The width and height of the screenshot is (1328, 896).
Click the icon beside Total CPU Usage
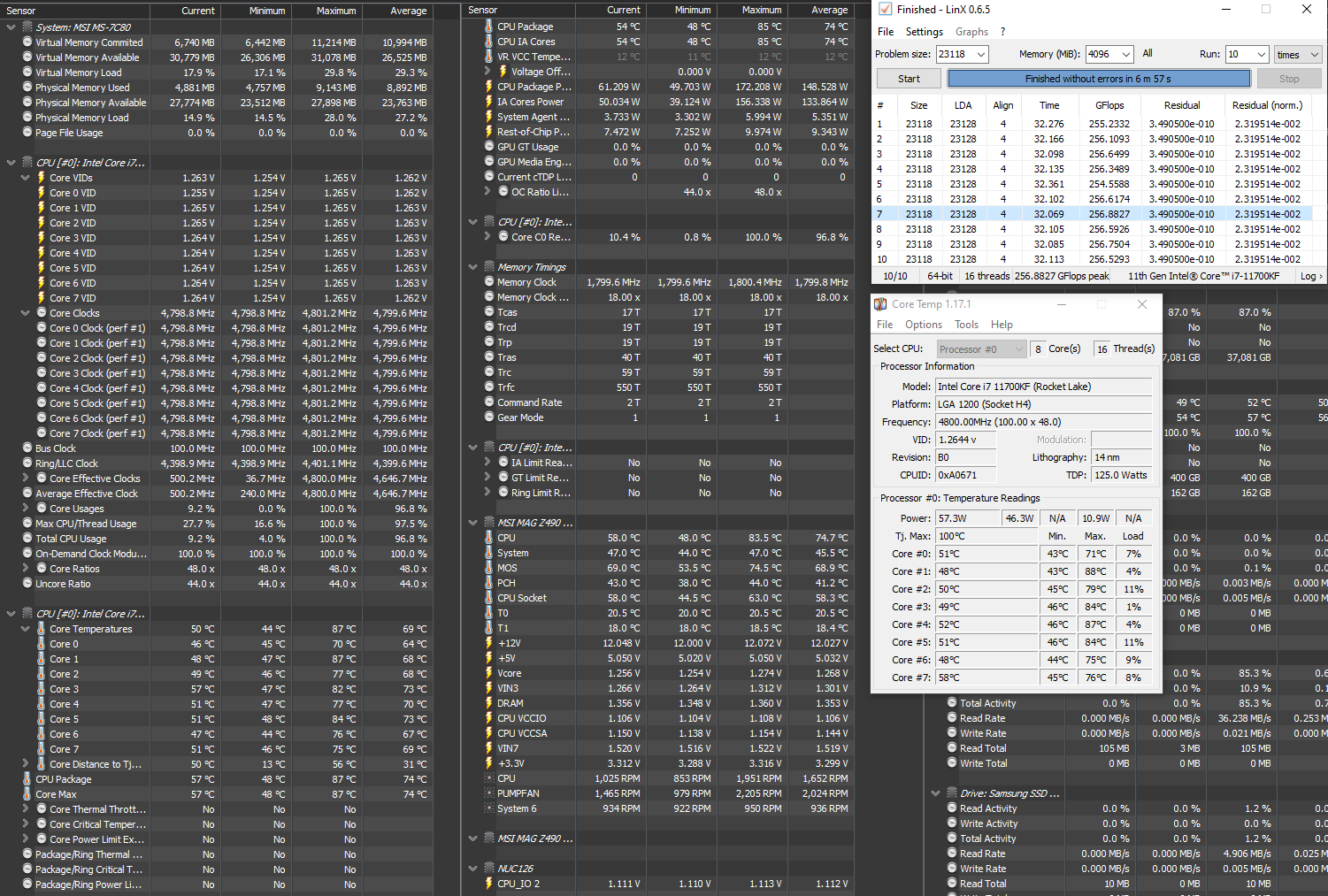27,539
